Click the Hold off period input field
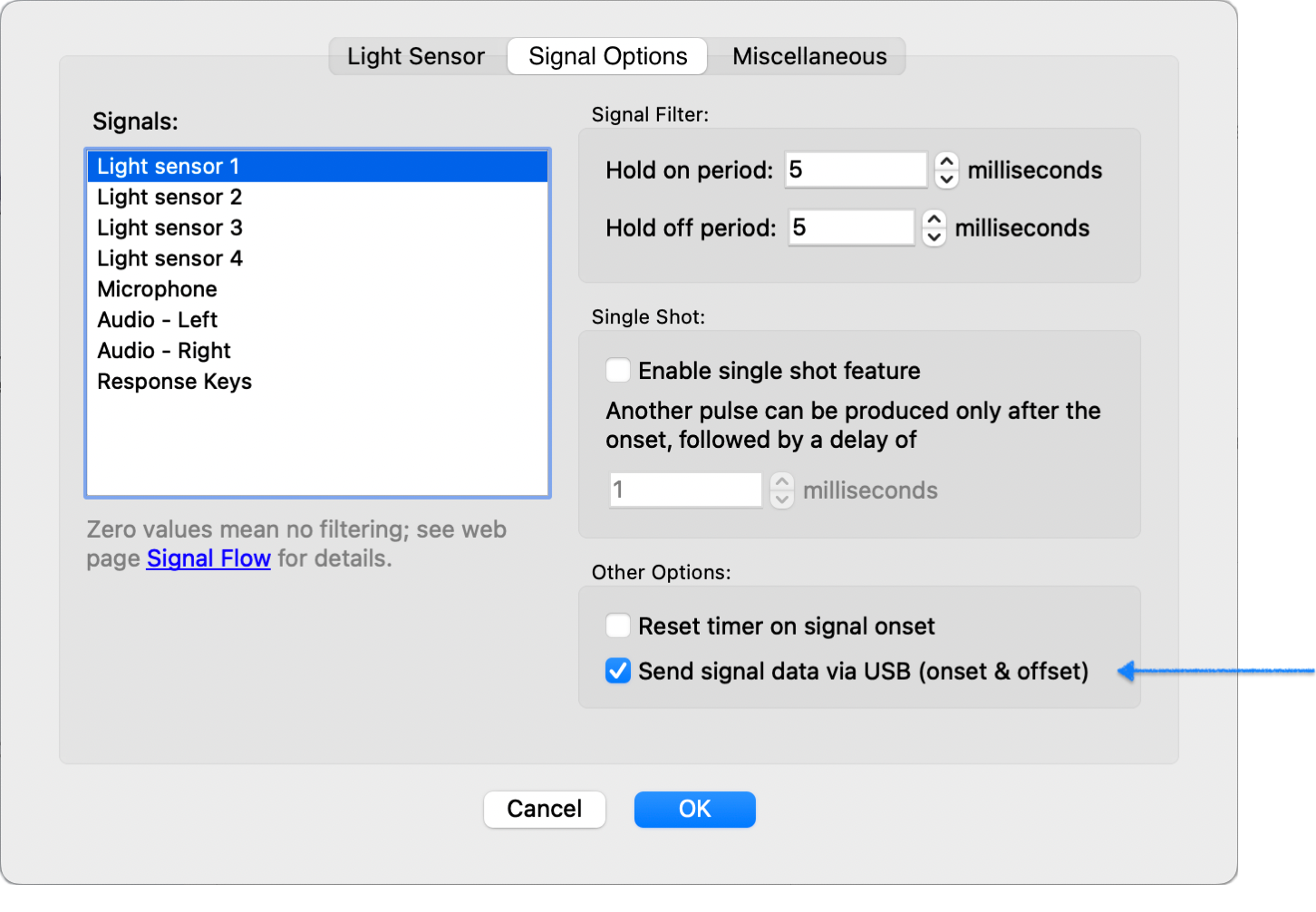The height and width of the screenshot is (912, 1316). pos(850,228)
